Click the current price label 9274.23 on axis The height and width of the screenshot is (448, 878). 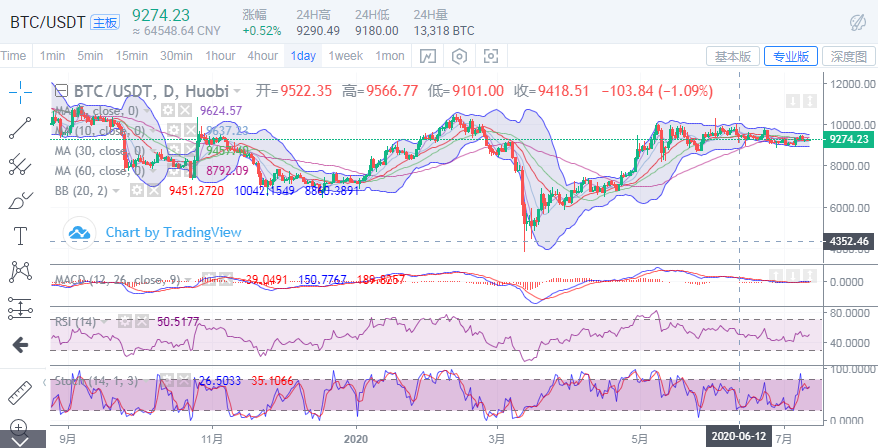pyautogui.click(x=849, y=139)
